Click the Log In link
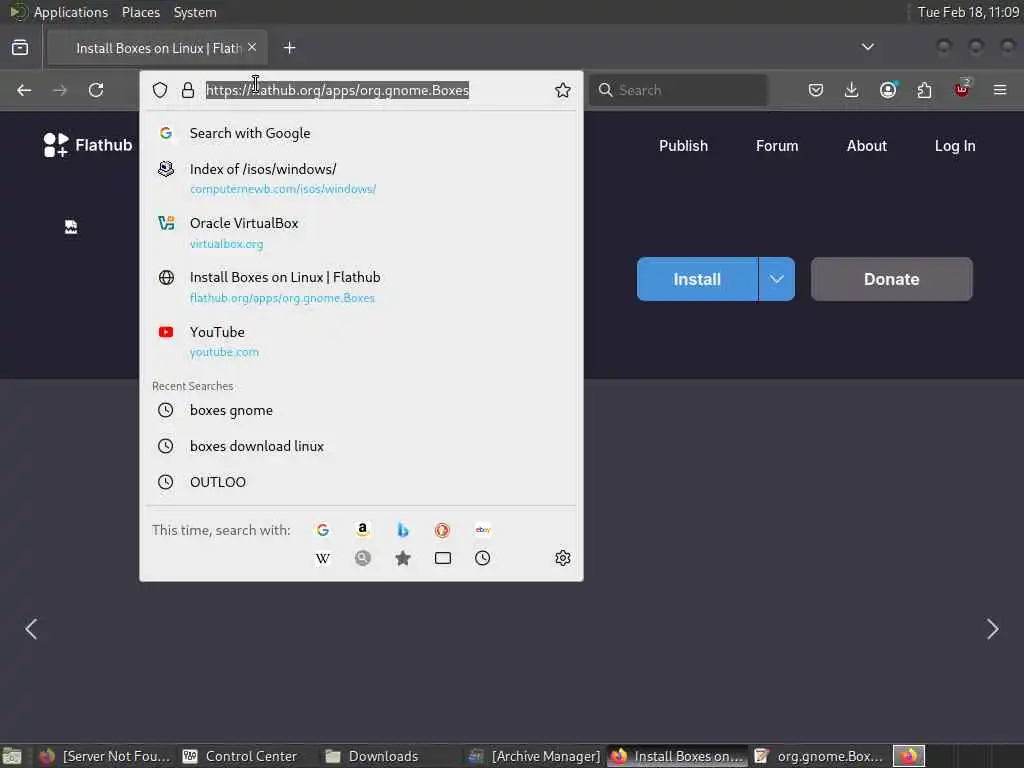Image resolution: width=1024 pixels, height=768 pixels. [x=955, y=146]
